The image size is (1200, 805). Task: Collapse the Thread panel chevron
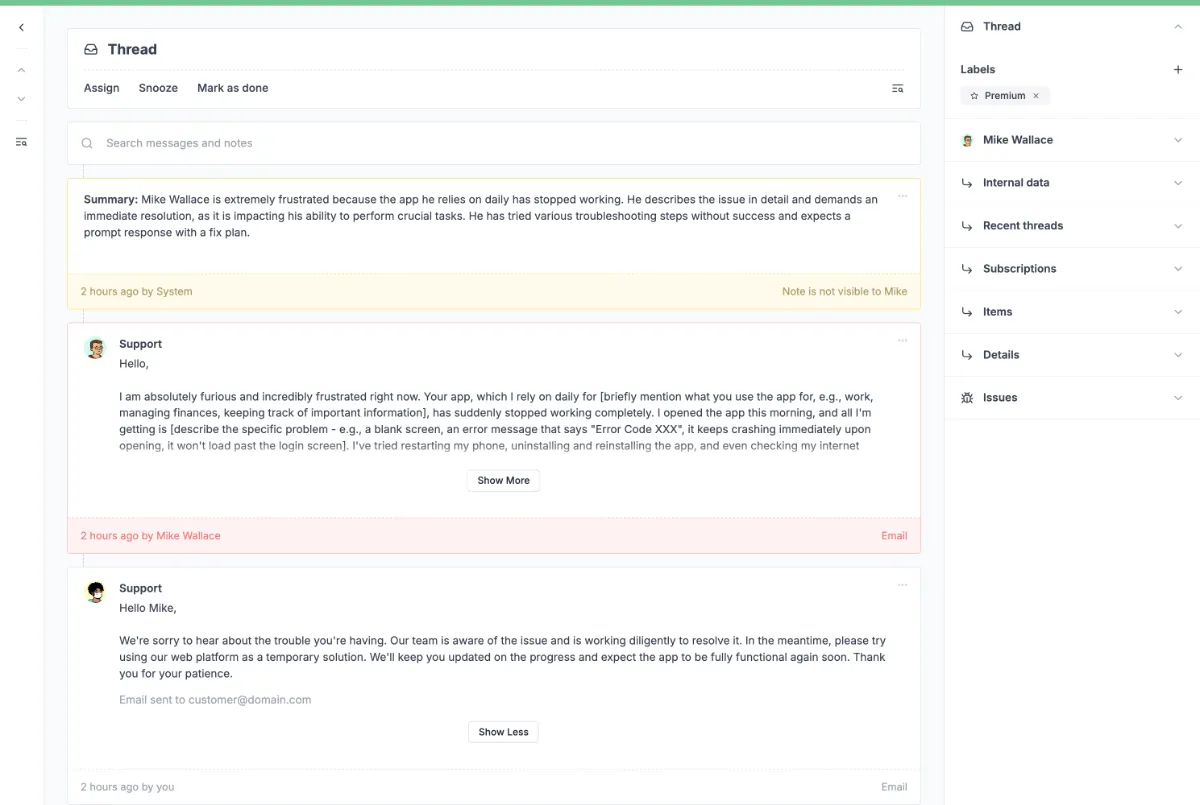1178,26
